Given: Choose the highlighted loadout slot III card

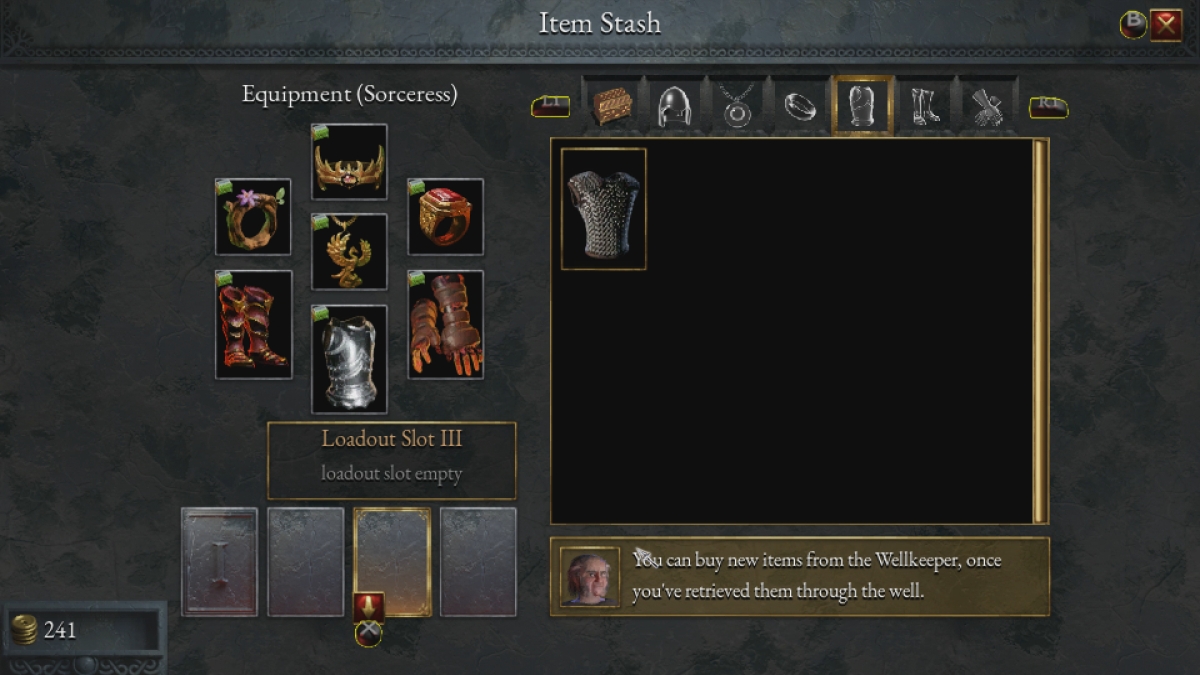Looking at the screenshot, I should [392, 562].
